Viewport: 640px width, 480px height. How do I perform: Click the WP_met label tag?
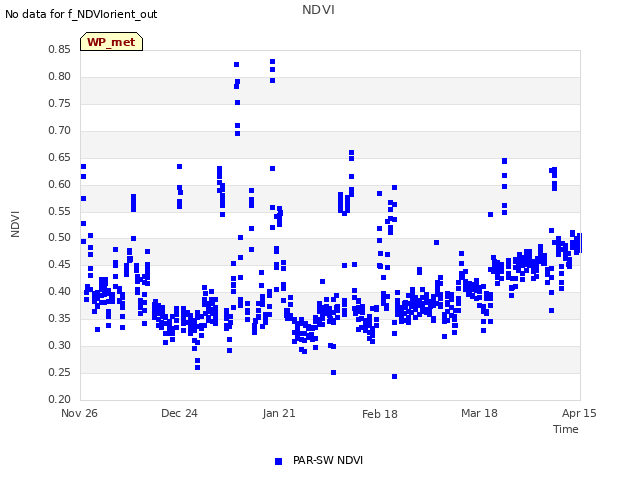coord(111,42)
